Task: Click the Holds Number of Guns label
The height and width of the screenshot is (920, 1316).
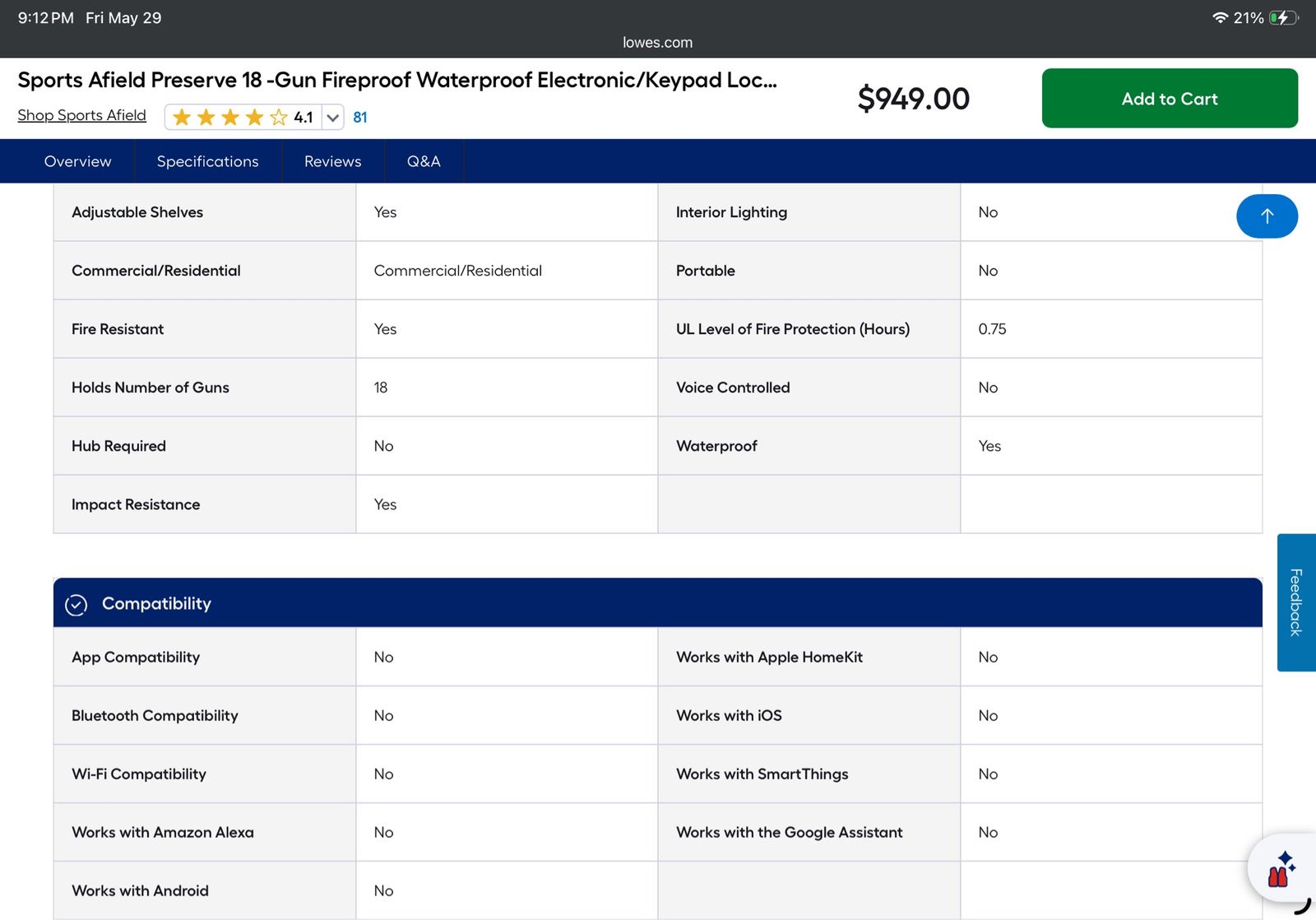Action: pyautogui.click(x=151, y=388)
